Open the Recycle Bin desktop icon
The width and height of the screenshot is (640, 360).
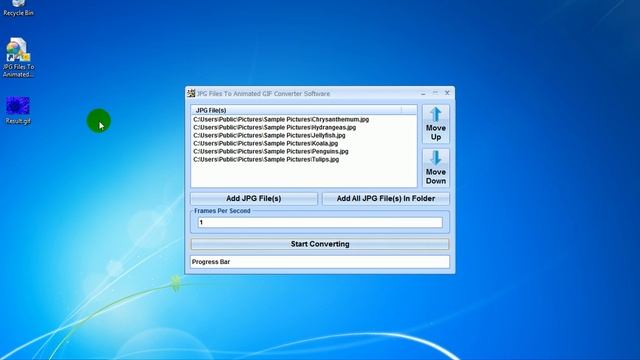(18, 8)
